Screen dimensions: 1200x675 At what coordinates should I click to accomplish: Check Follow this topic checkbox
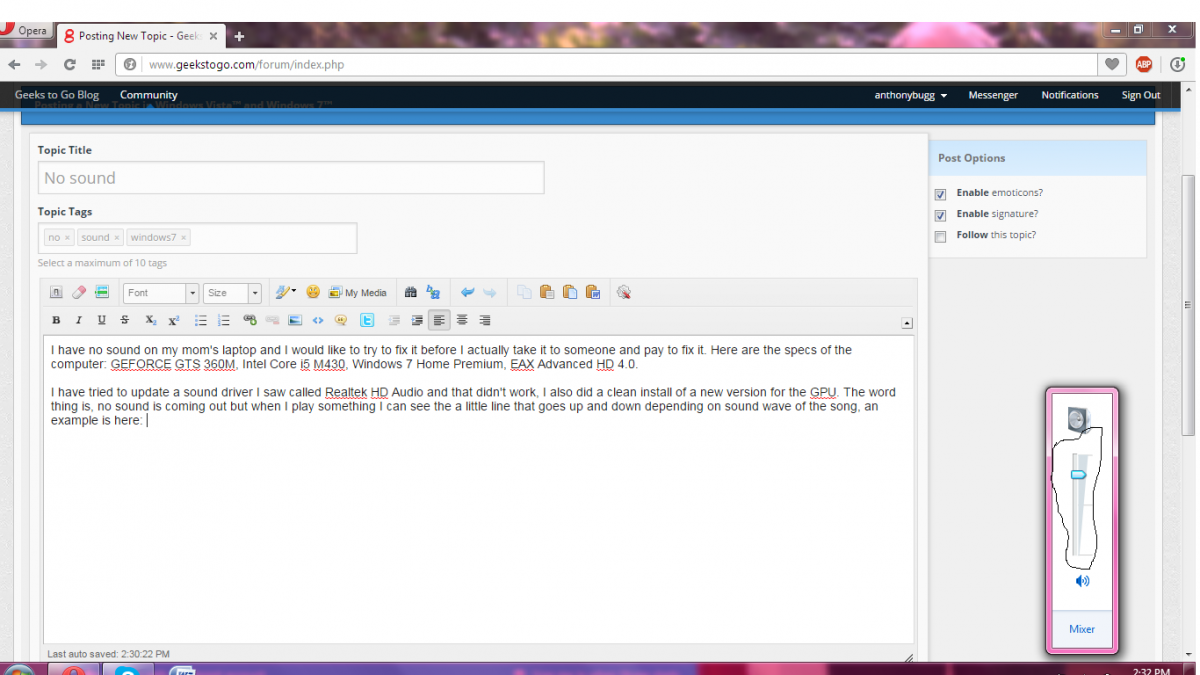click(x=940, y=237)
